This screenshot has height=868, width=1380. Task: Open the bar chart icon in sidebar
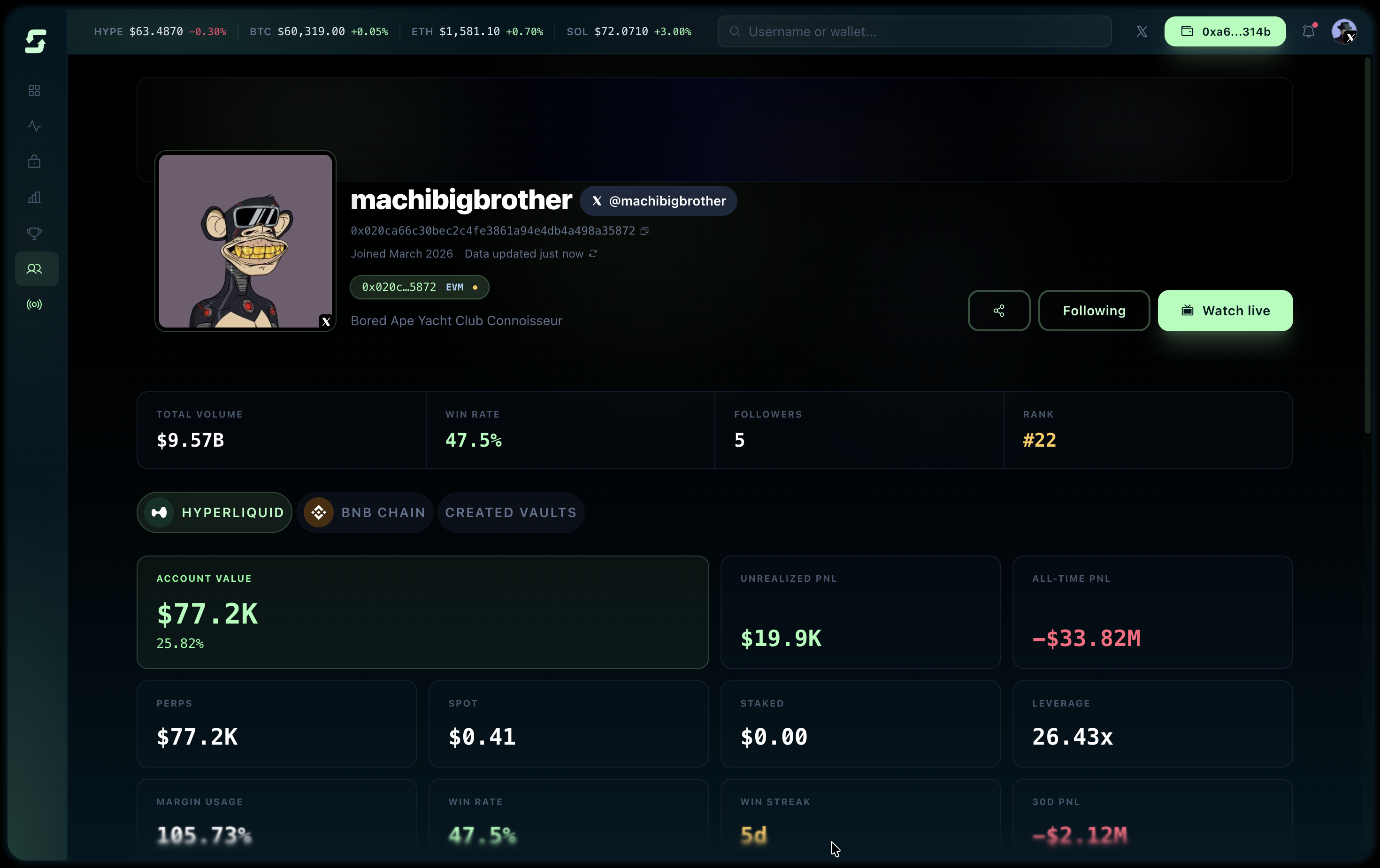(x=34, y=198)
